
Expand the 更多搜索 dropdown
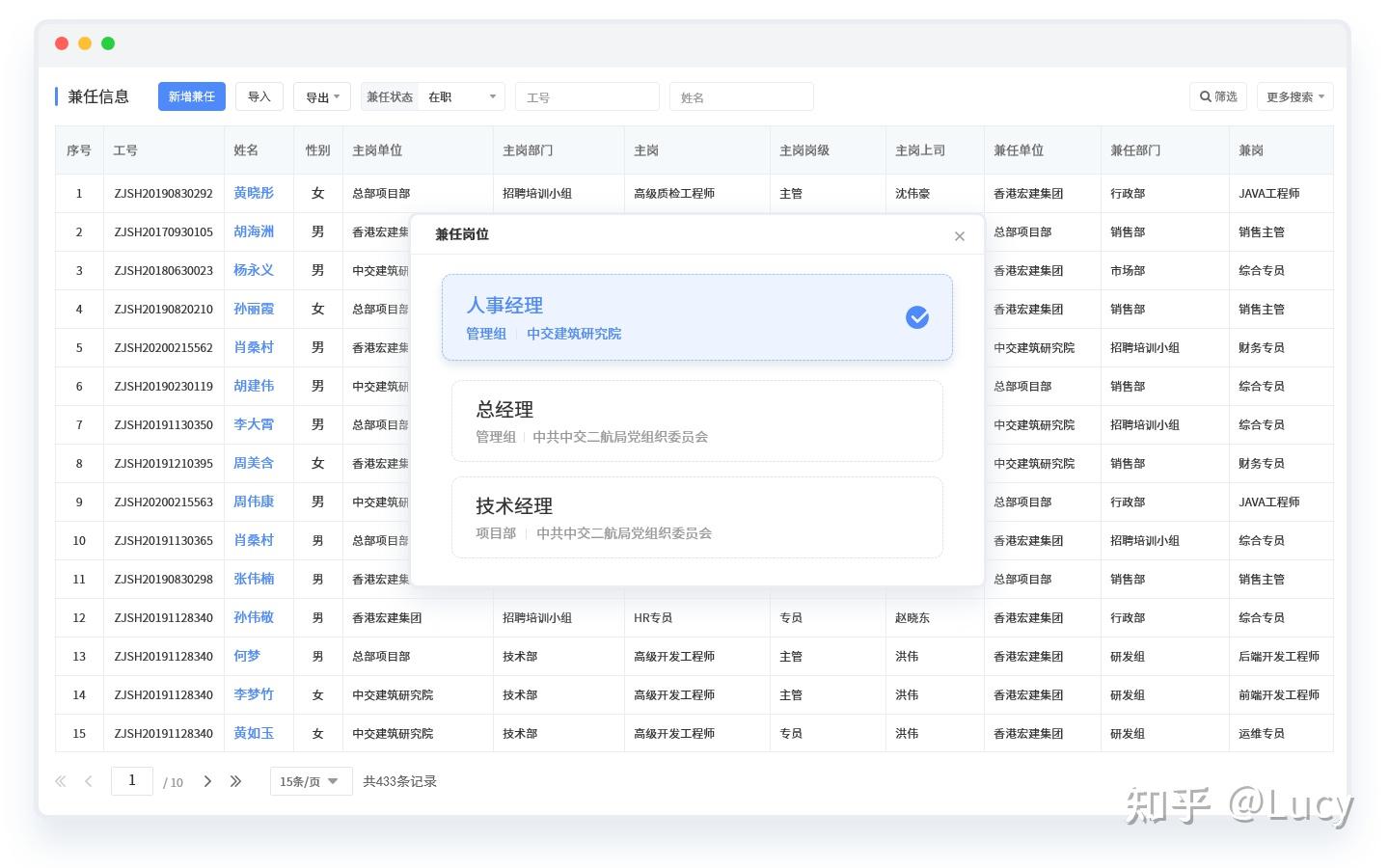tap(1295, 96)
